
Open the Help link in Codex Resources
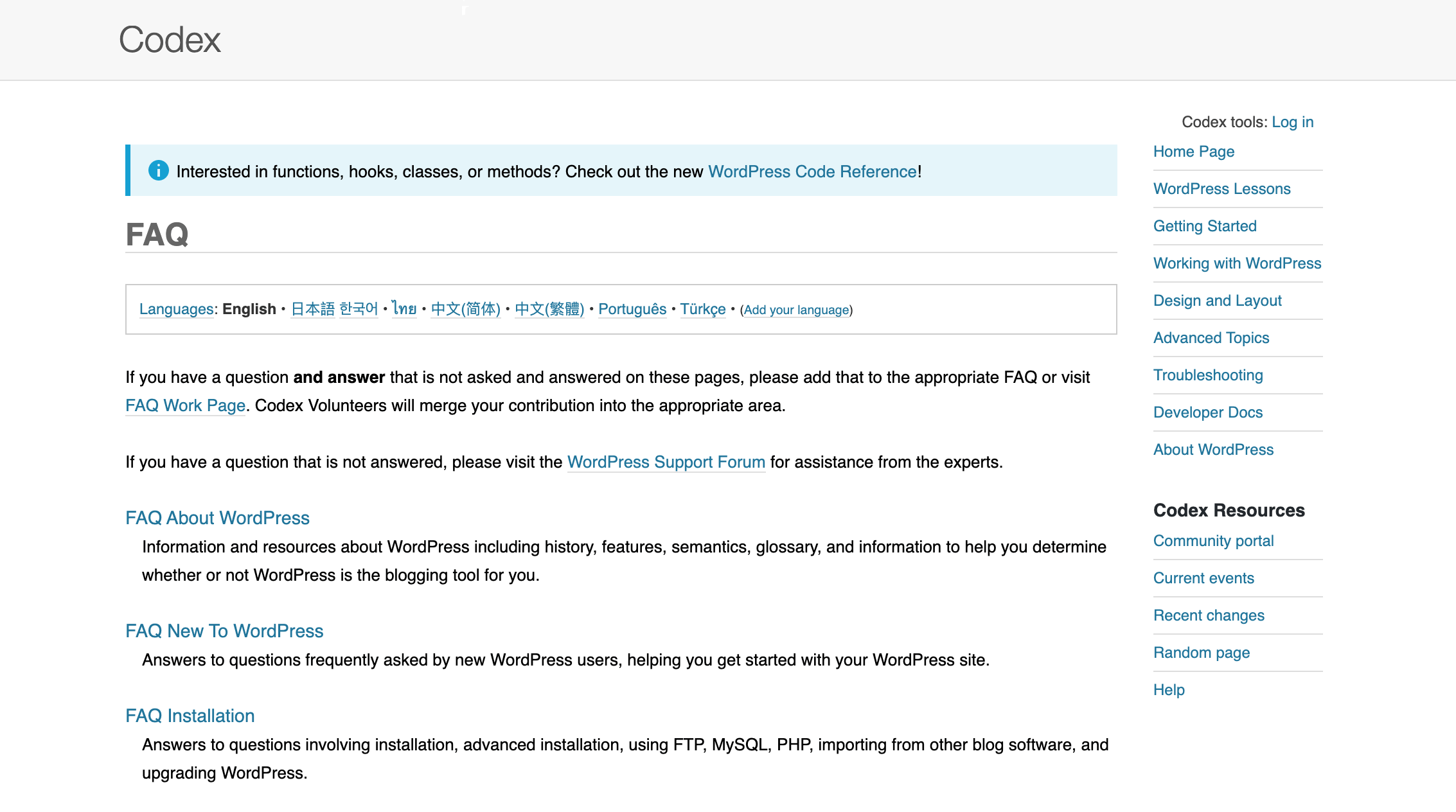1169,690
